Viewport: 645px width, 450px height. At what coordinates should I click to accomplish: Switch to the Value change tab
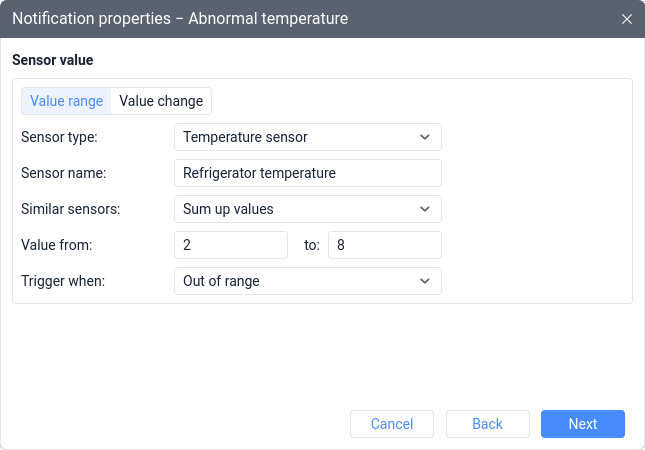pos(161,101)
